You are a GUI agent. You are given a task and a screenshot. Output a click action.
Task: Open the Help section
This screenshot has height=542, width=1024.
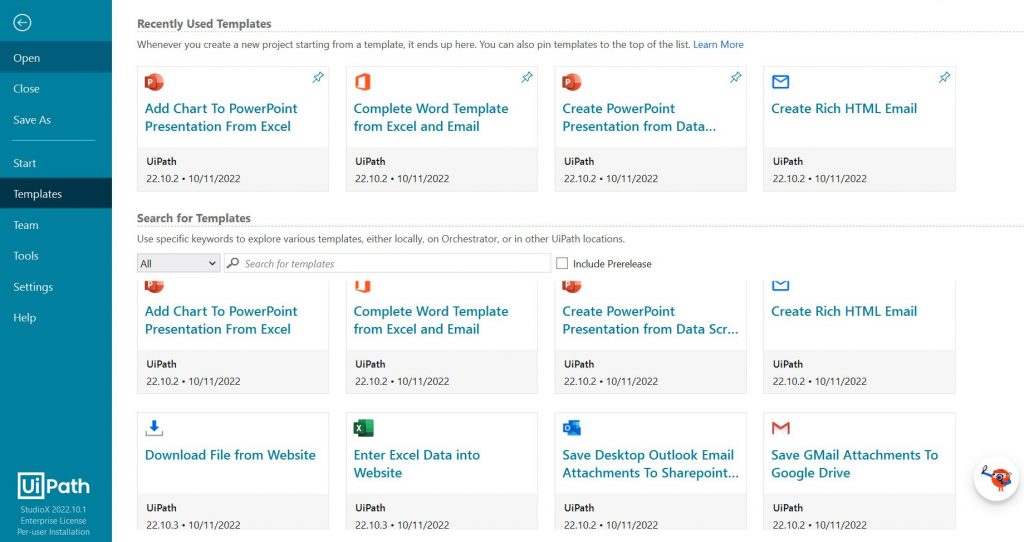click(56, 318)
